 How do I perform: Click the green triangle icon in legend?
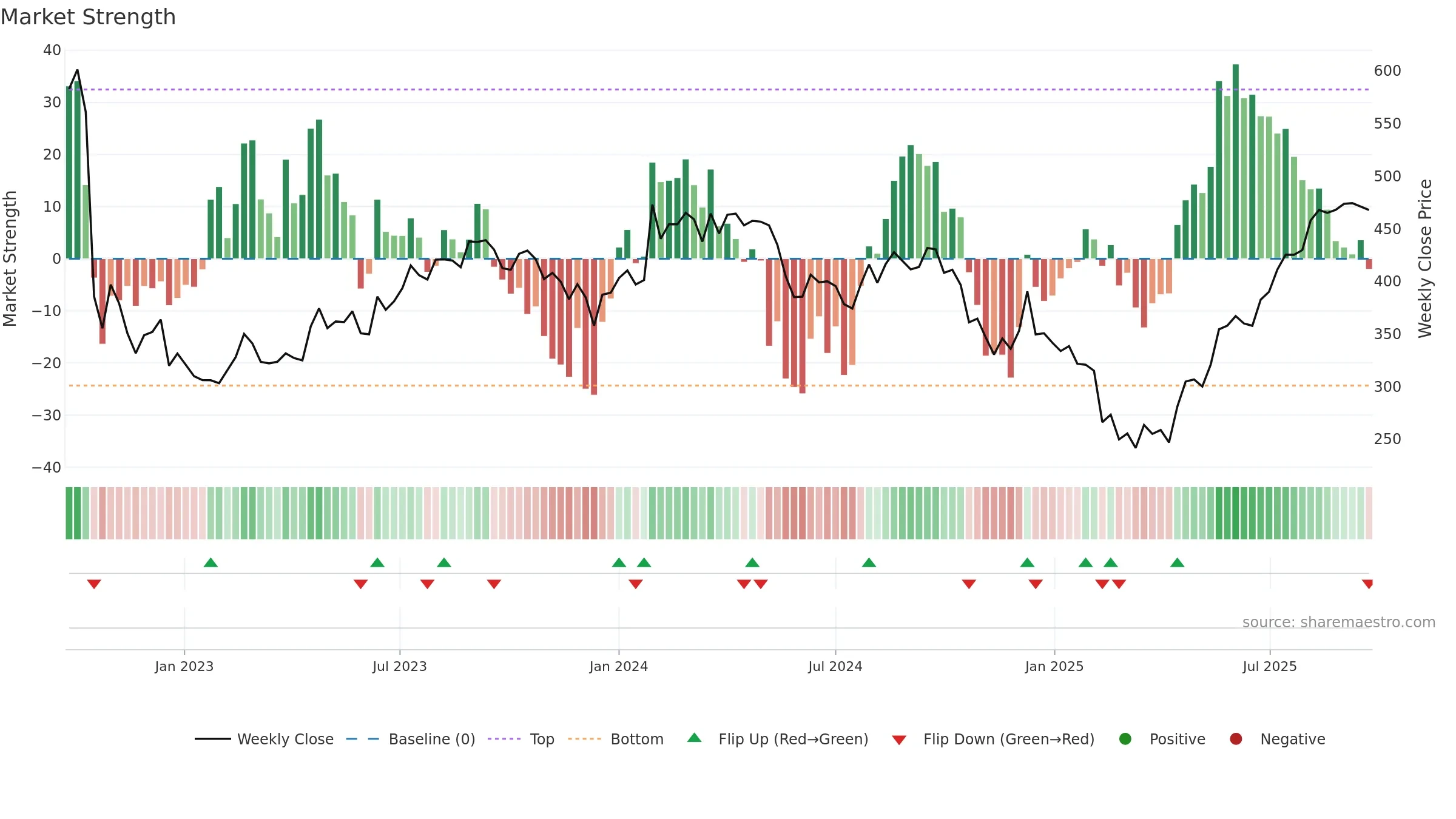[695, 738]
